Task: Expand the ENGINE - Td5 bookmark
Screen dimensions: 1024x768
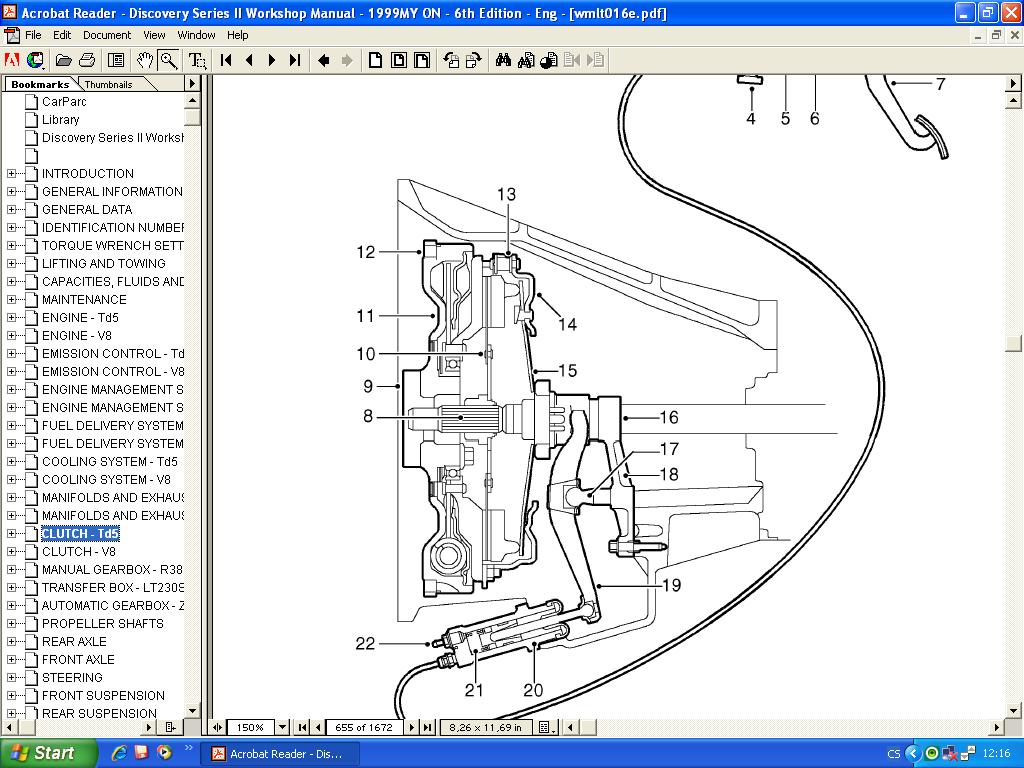Action: click(x=12, y=317)
